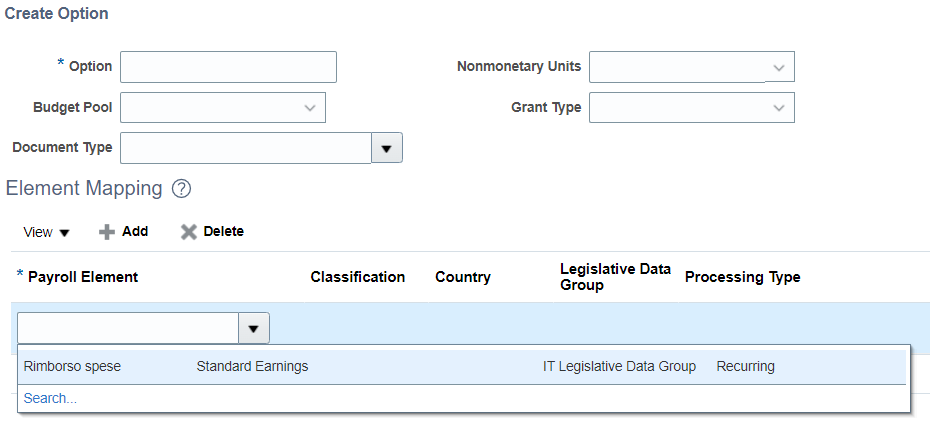Open Nonmonetary Units dropdown
The width and height of the screenshot is (930, 436).
coord(692,67)
